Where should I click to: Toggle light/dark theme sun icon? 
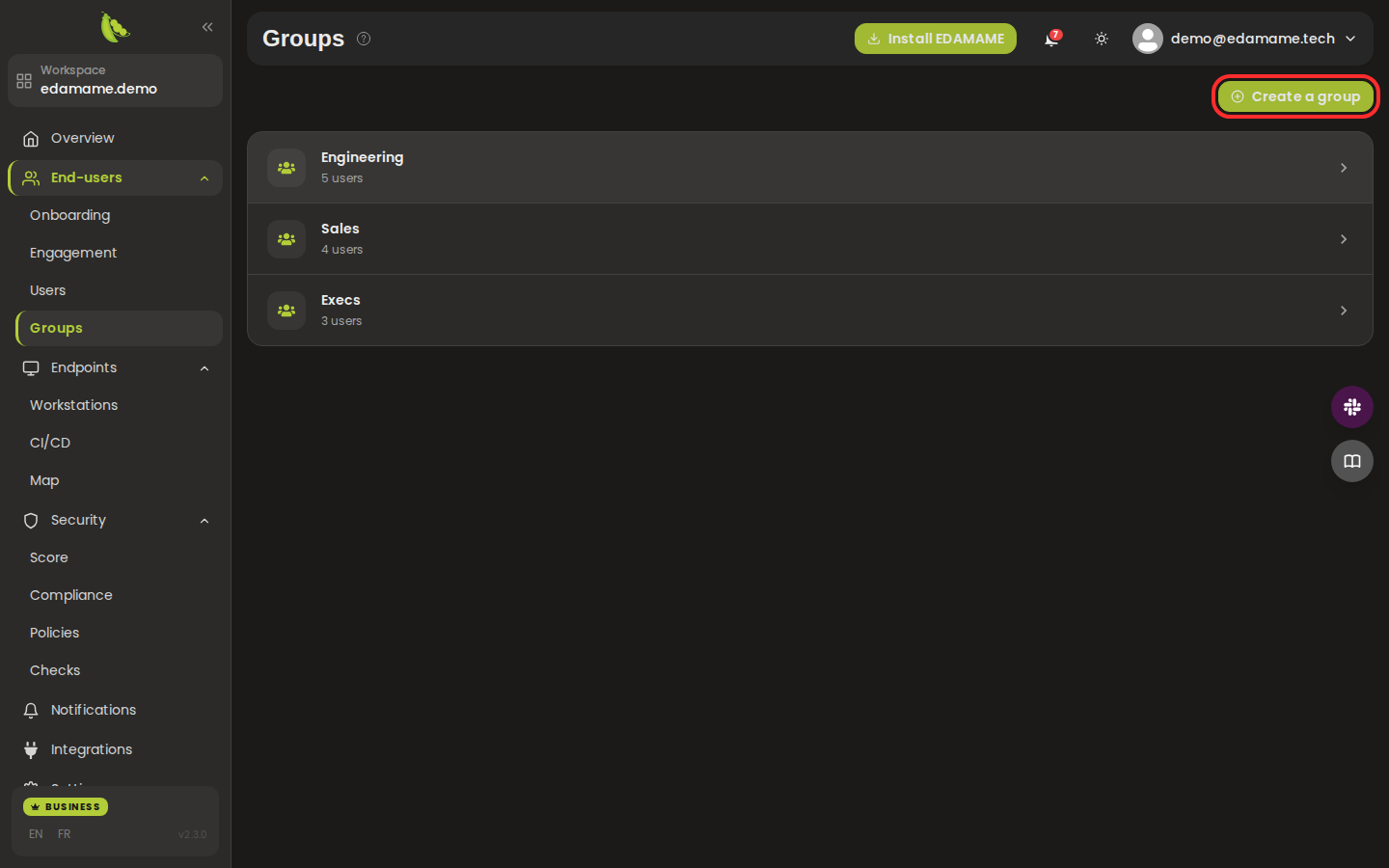click(x=1102, y=39)
